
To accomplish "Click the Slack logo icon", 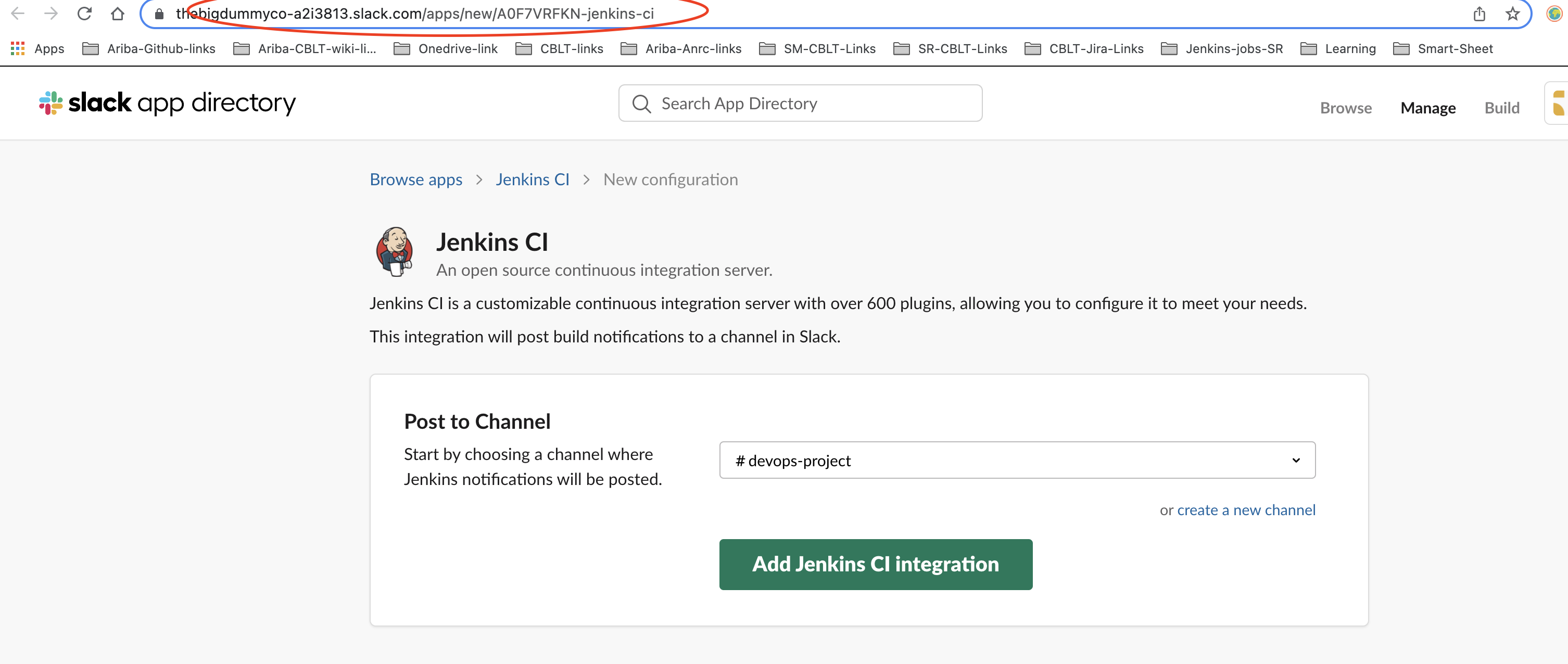I will [51, 103].
